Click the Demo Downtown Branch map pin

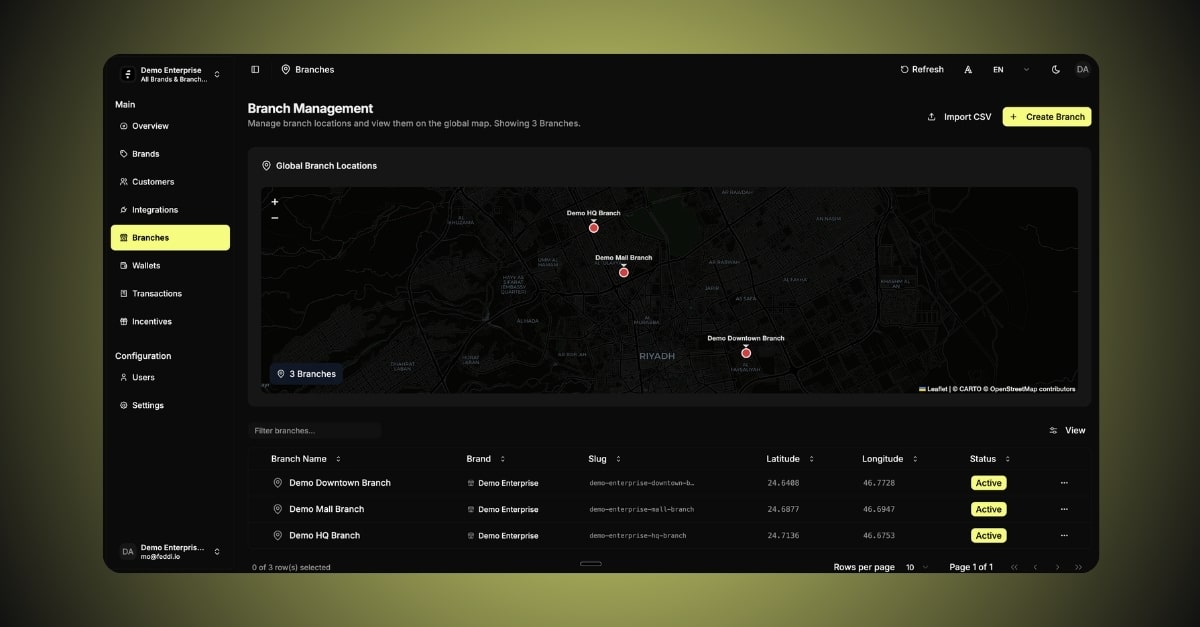[746, 352]
